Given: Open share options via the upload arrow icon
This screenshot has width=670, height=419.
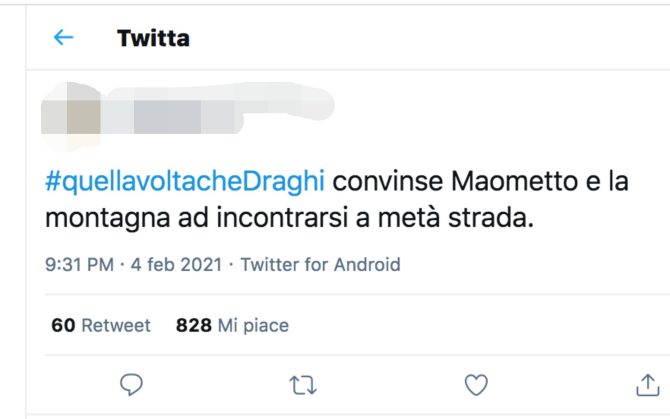Looking at the screenshot, I should (646, 384).
